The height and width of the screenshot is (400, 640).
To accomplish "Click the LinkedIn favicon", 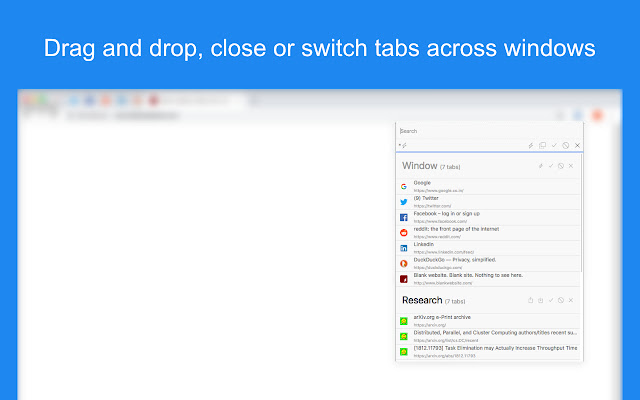I will click(x=404, y=248).
